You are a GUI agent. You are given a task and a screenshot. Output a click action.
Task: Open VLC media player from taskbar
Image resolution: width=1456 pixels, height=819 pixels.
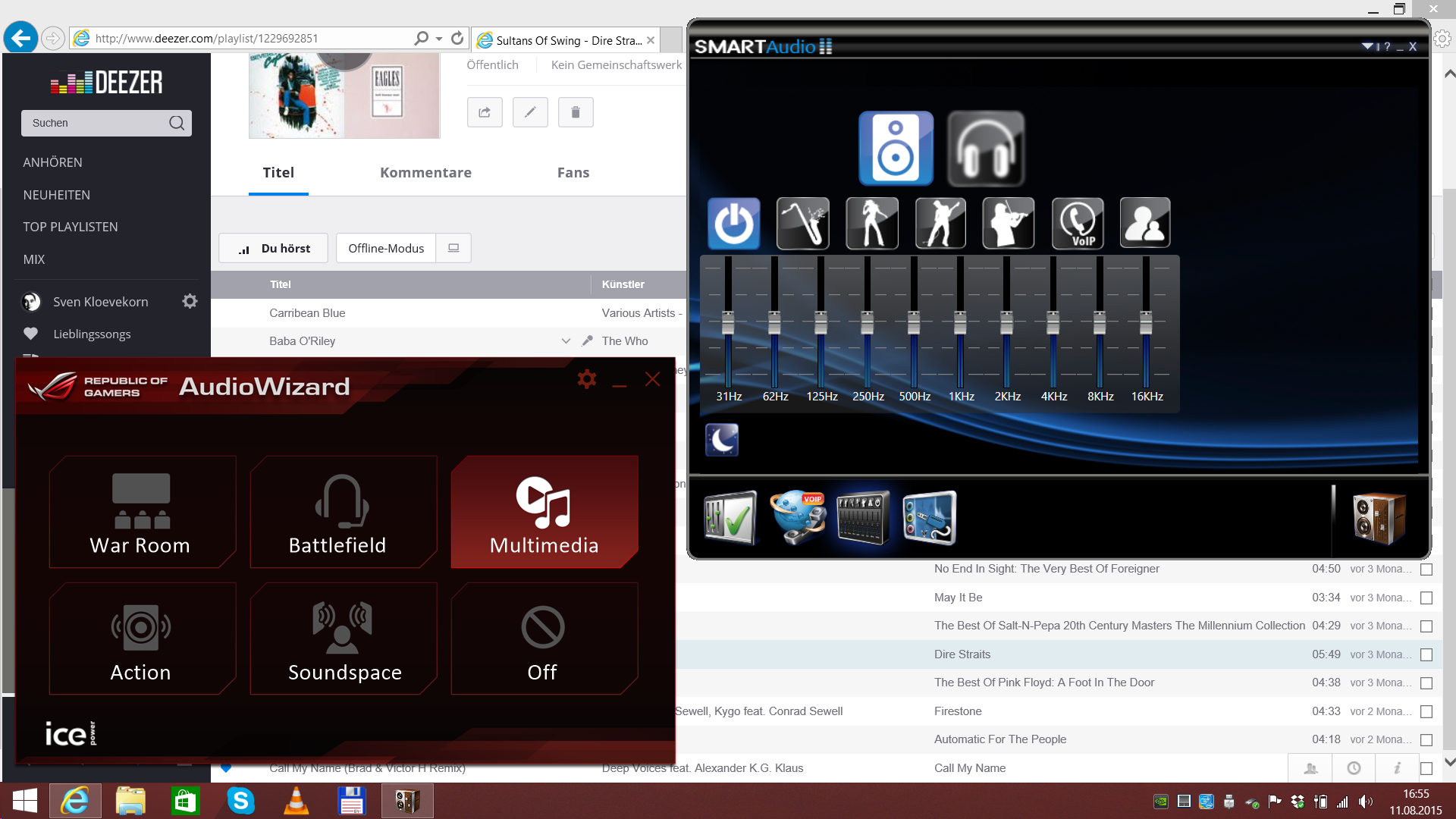point(296,801)
